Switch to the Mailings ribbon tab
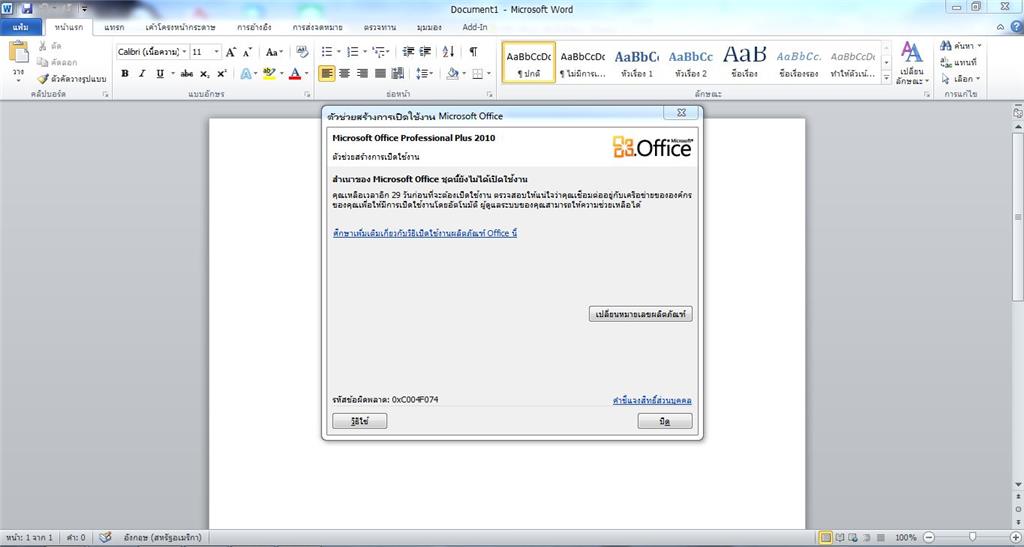This screenshot has height=547, width=1024. point(317,27)
